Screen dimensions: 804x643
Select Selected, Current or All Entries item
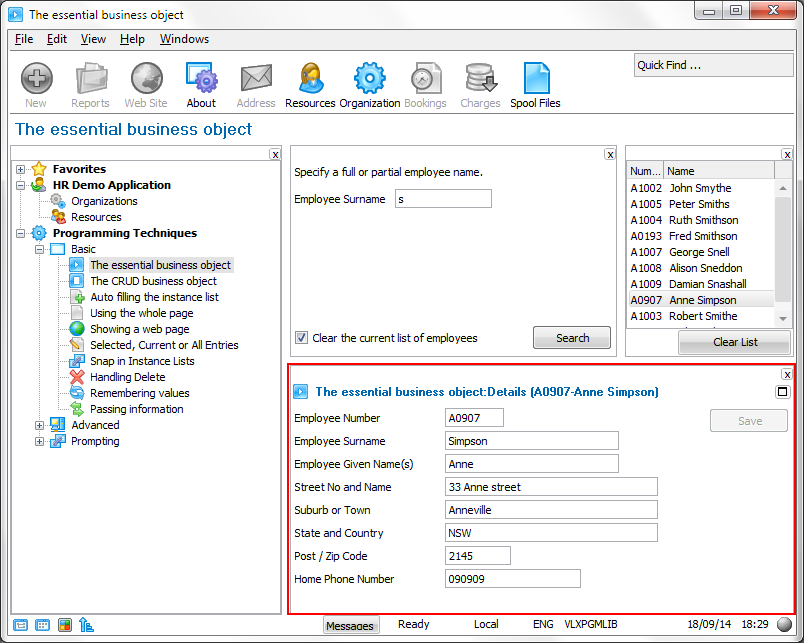[164, 345]
